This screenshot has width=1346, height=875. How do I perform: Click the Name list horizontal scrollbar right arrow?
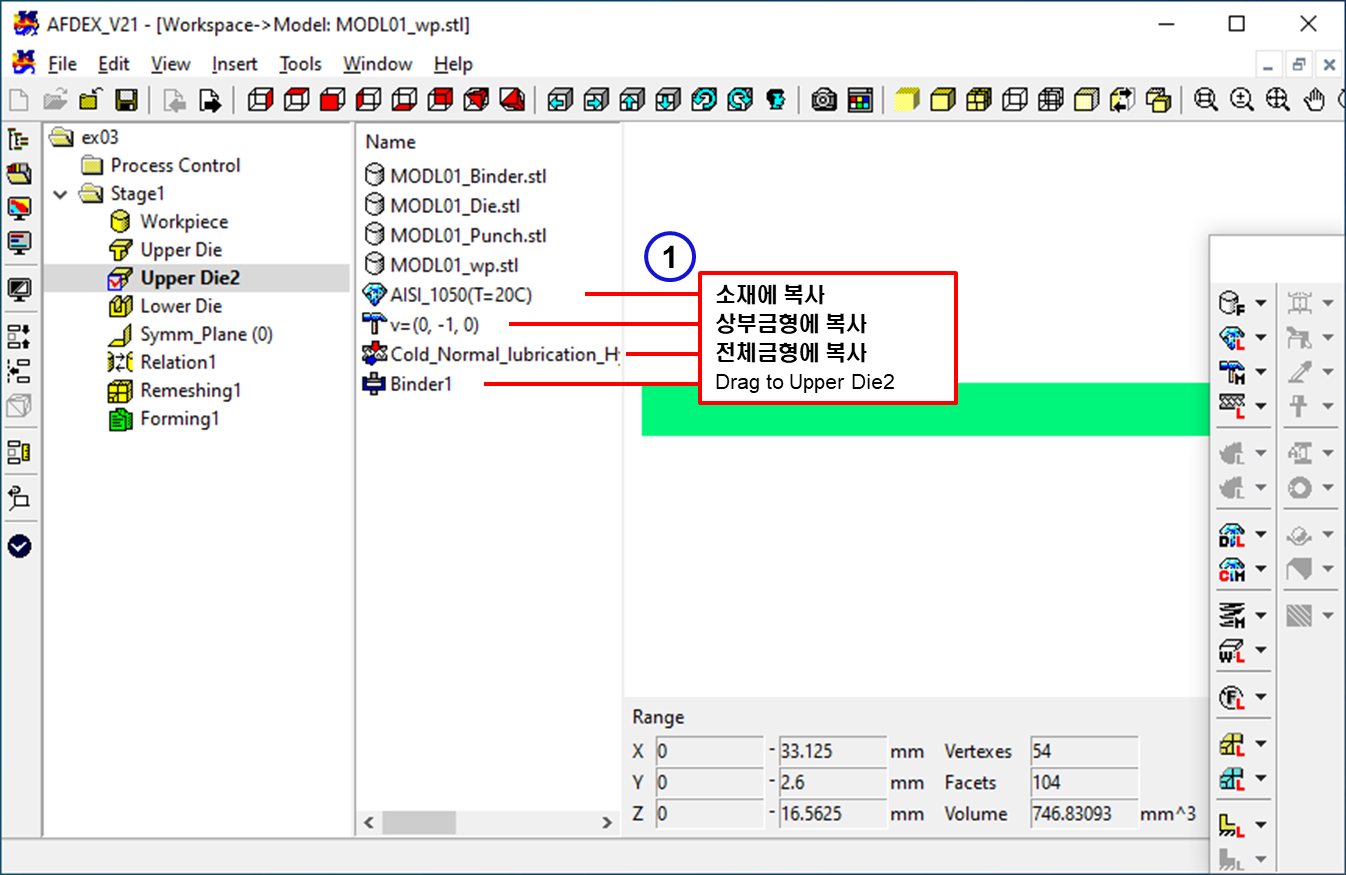[x=606, y=823]
